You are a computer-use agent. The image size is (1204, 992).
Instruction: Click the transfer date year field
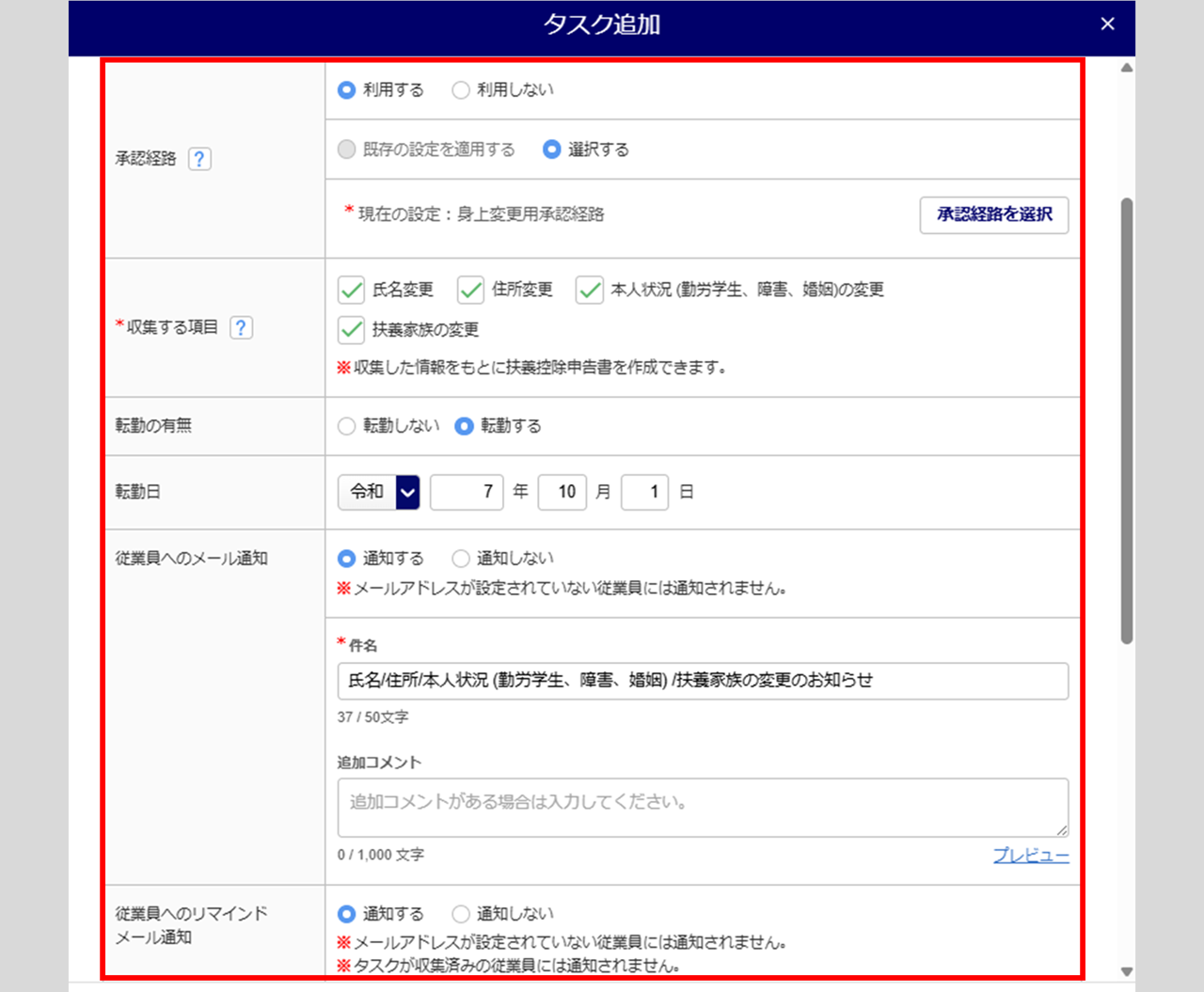coord(467,492)
